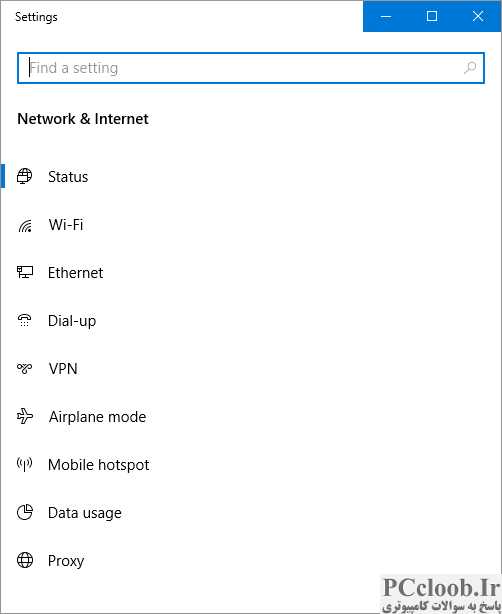Click the search magnifier icon
The width and height of the screenshot is (502, 614).
click(x=469, y=68)
